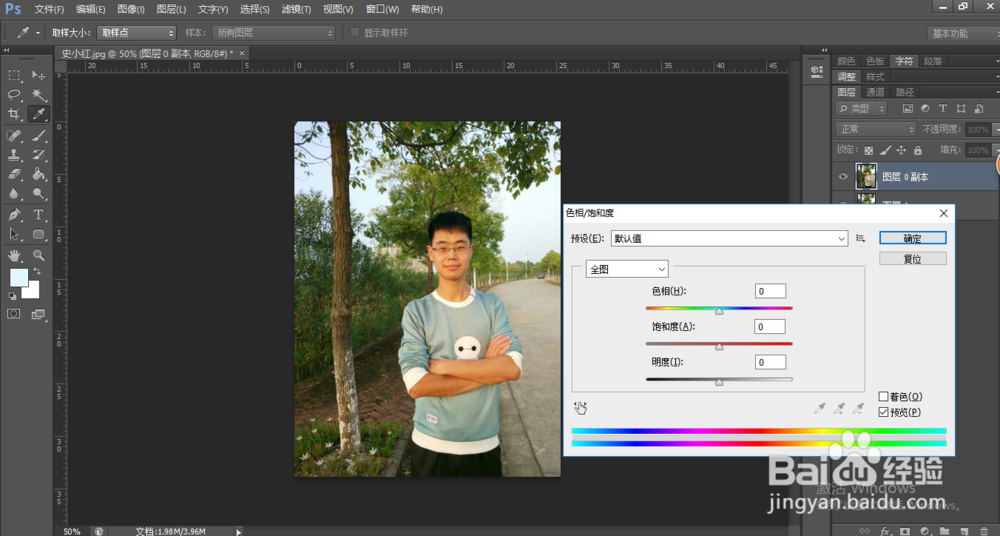
Task: Select the Lasso tool
Action: click(15, 95)
